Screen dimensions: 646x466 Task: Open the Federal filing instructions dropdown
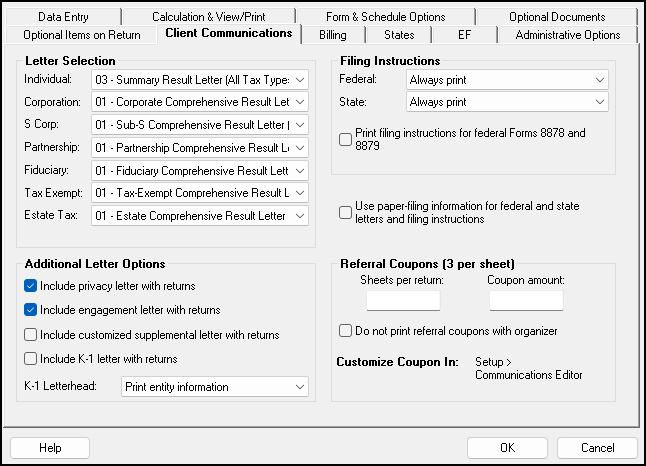[507, 80]
